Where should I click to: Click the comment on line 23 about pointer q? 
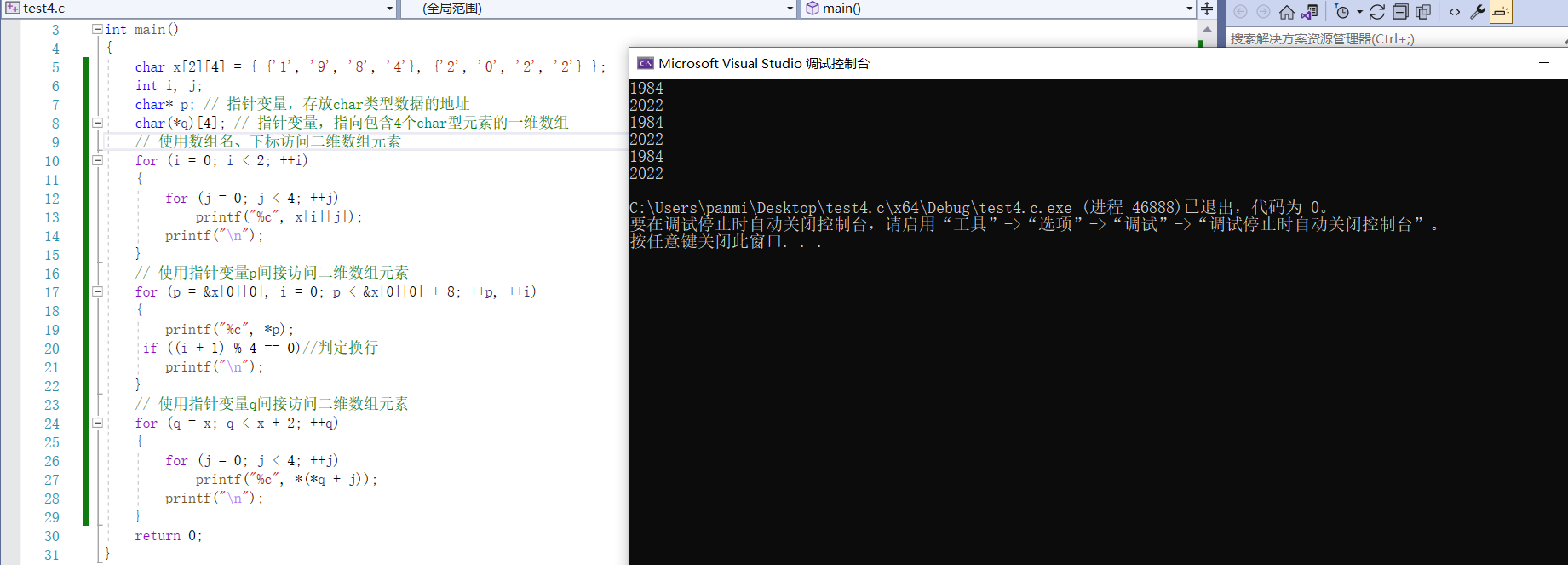click(272, 404)
